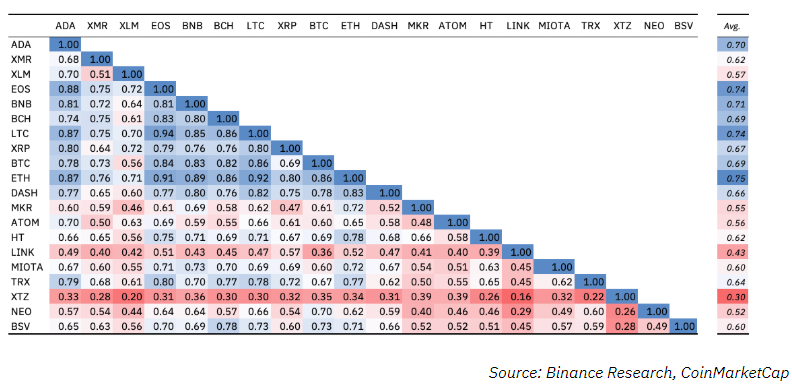
Task: Select the 0.88 EOS-ADA cell
Action: [x=66, y=89]
